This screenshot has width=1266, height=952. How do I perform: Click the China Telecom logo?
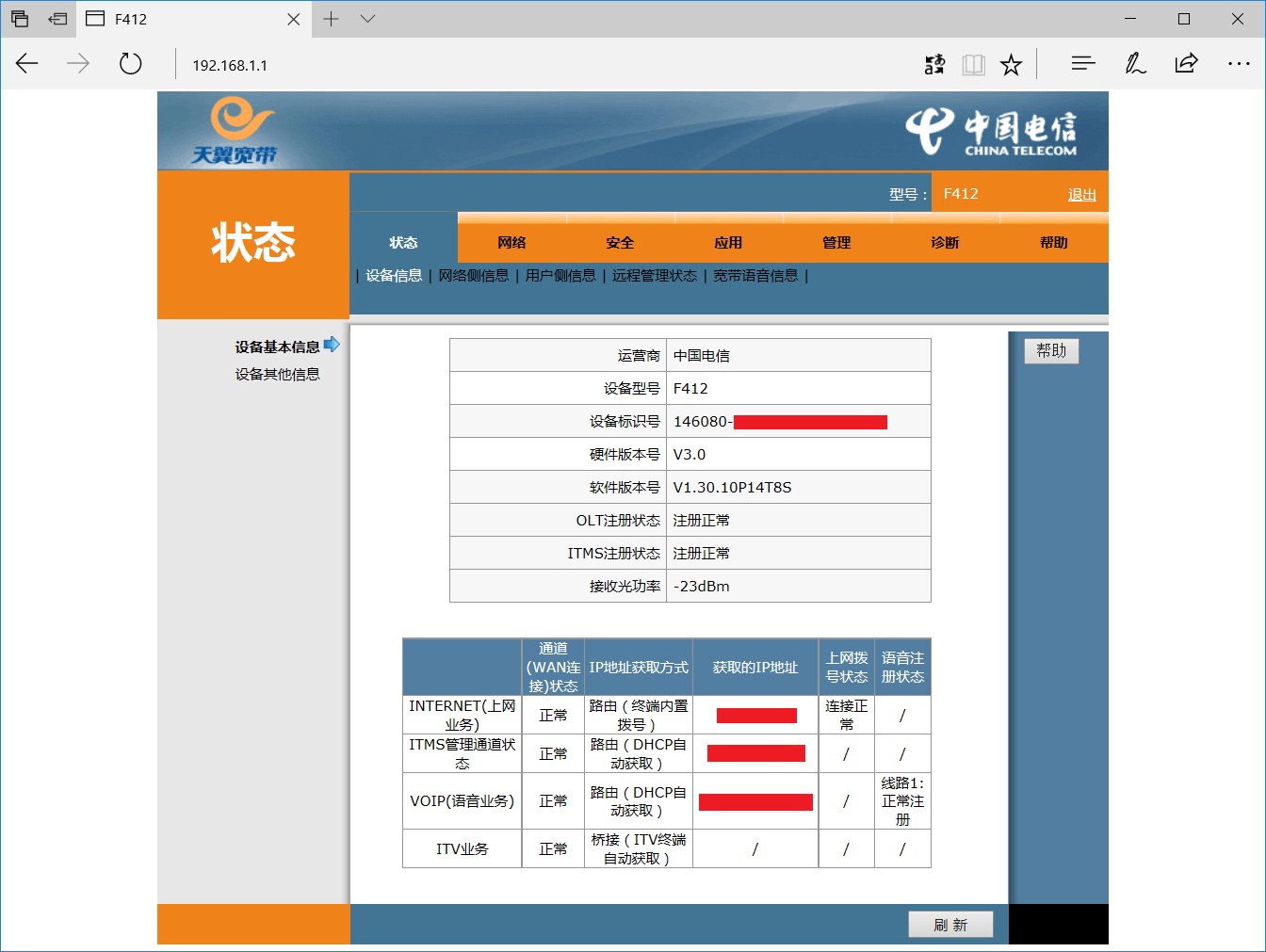[x=1001, y=130]
